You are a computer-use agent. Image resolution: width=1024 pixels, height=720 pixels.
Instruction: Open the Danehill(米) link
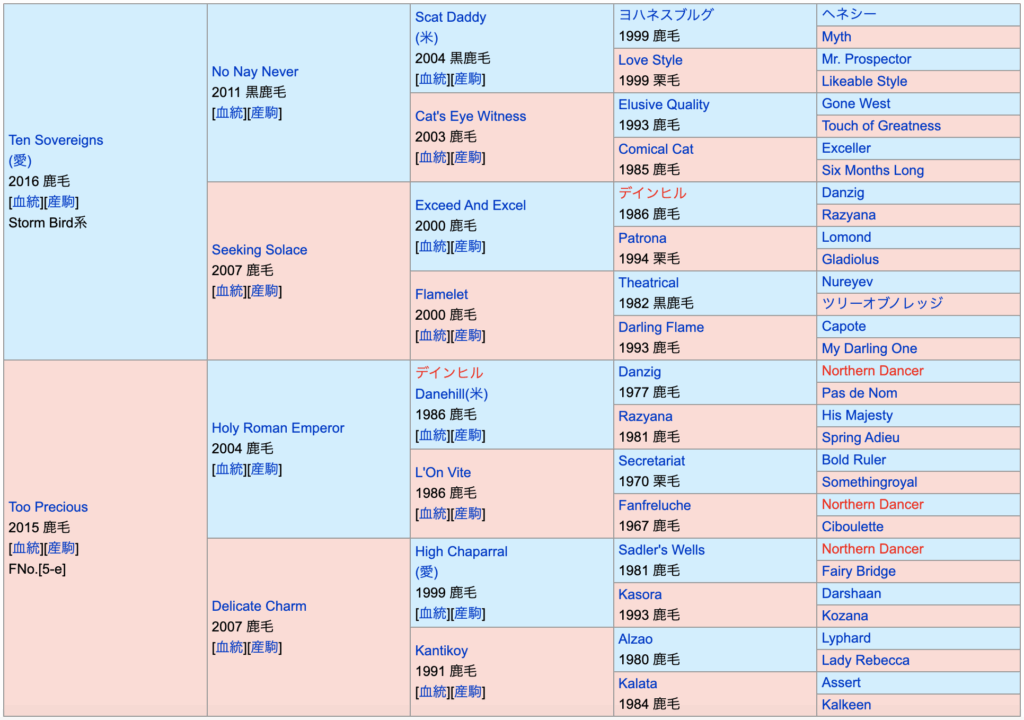[451, 394]
